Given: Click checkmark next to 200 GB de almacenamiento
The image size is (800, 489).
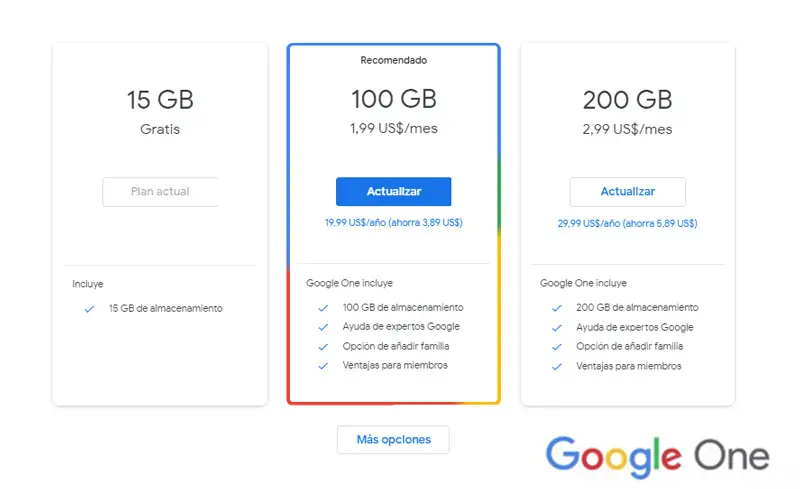Looking at the screenshot, I should [x=557, y=308].
